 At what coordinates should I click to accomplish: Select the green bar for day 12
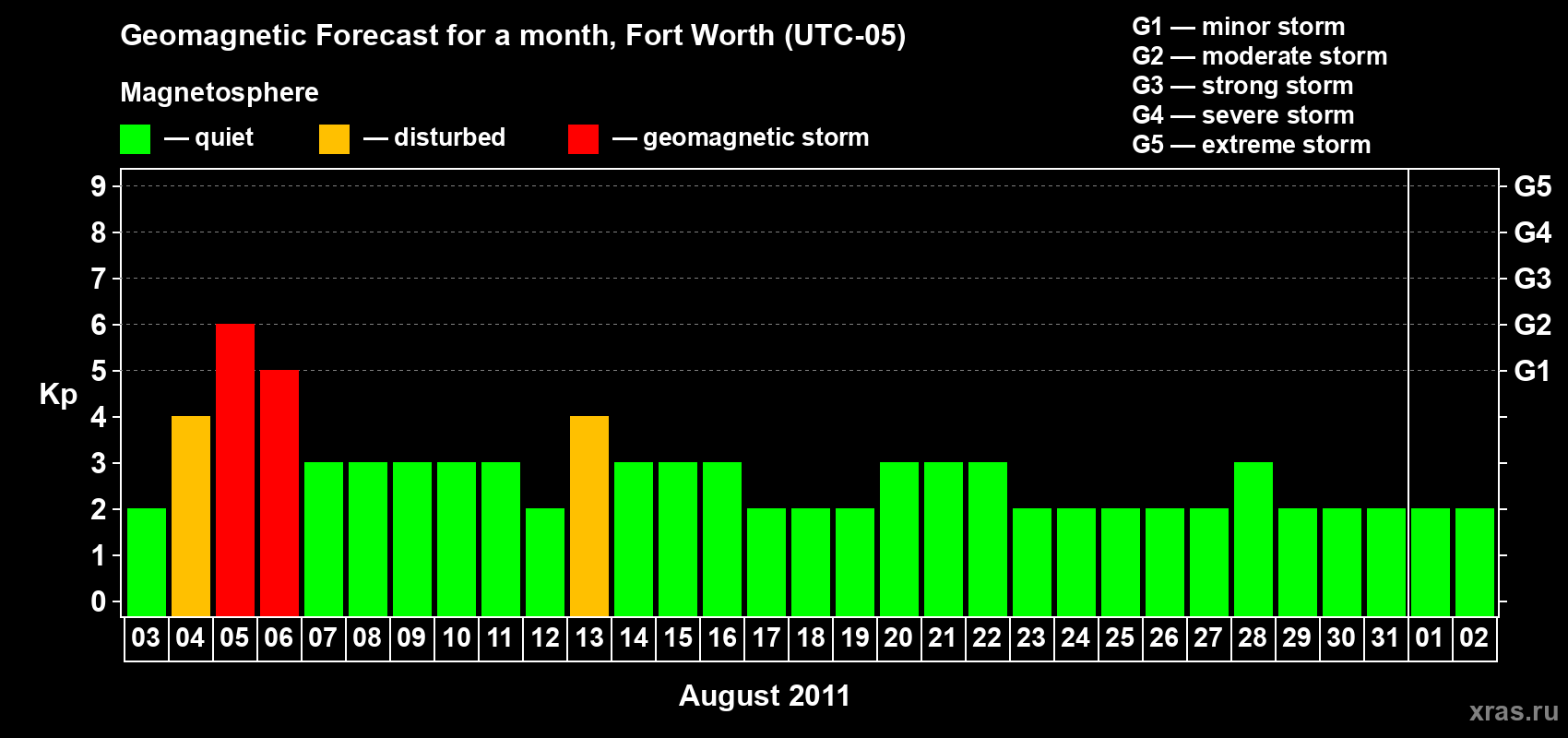pos(545,562)
